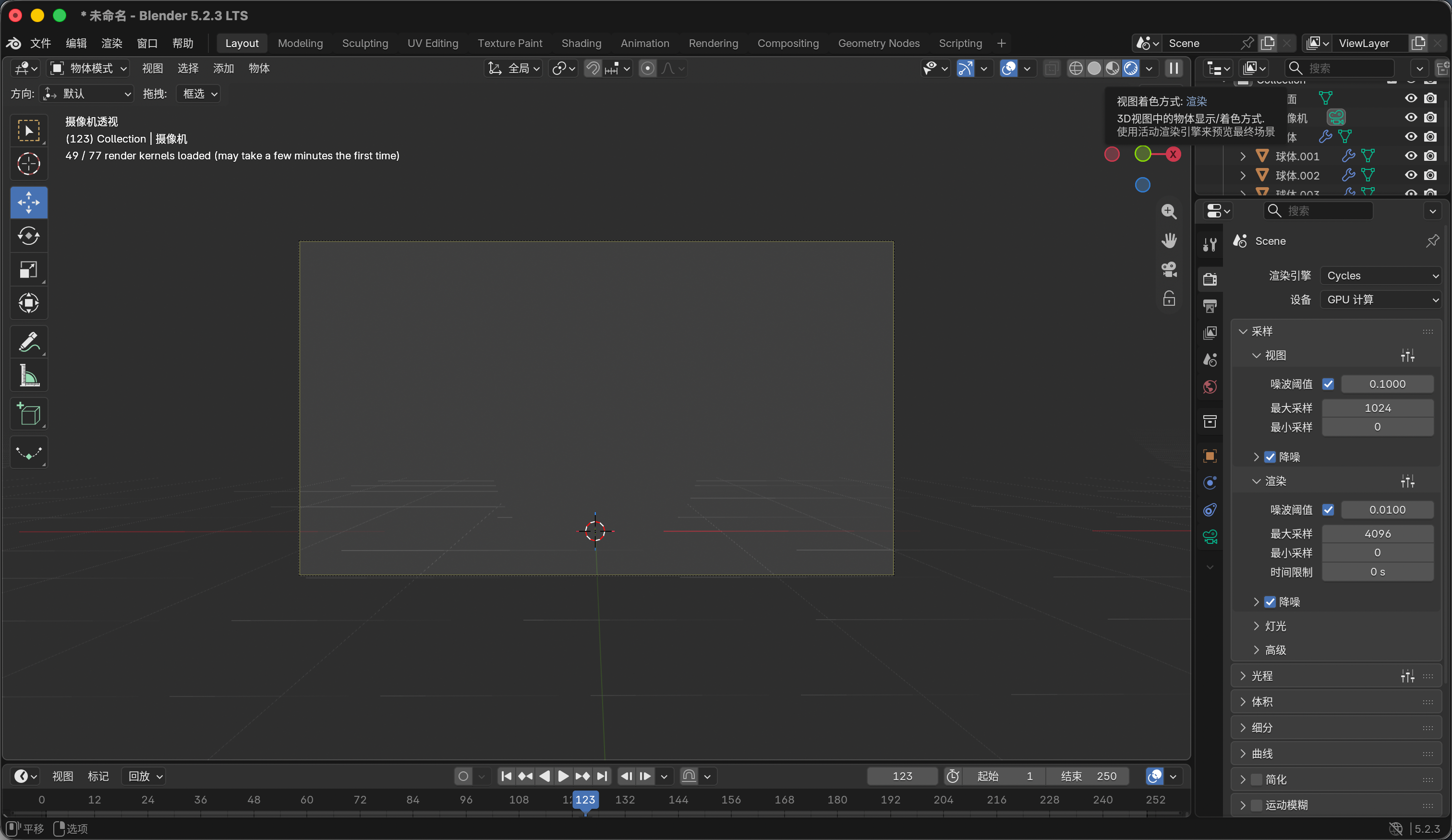Switch to wireframe viewport shading
The image size is (1452, 840).
pyautogui.click(x=1076, y=69)
